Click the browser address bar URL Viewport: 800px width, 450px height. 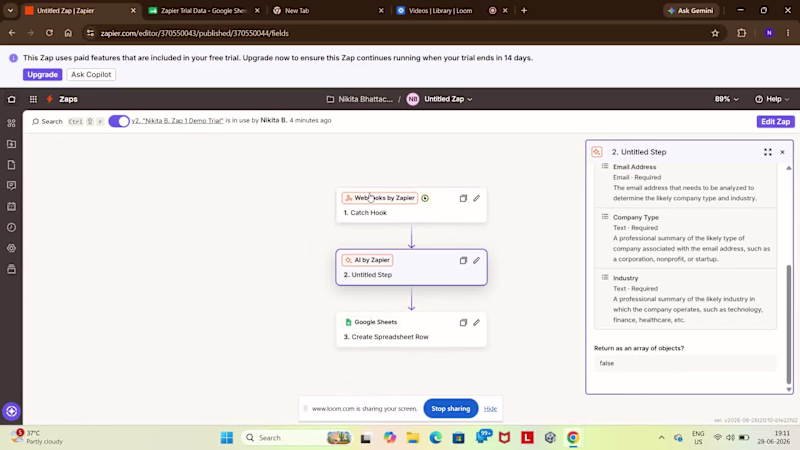[194, 33]
